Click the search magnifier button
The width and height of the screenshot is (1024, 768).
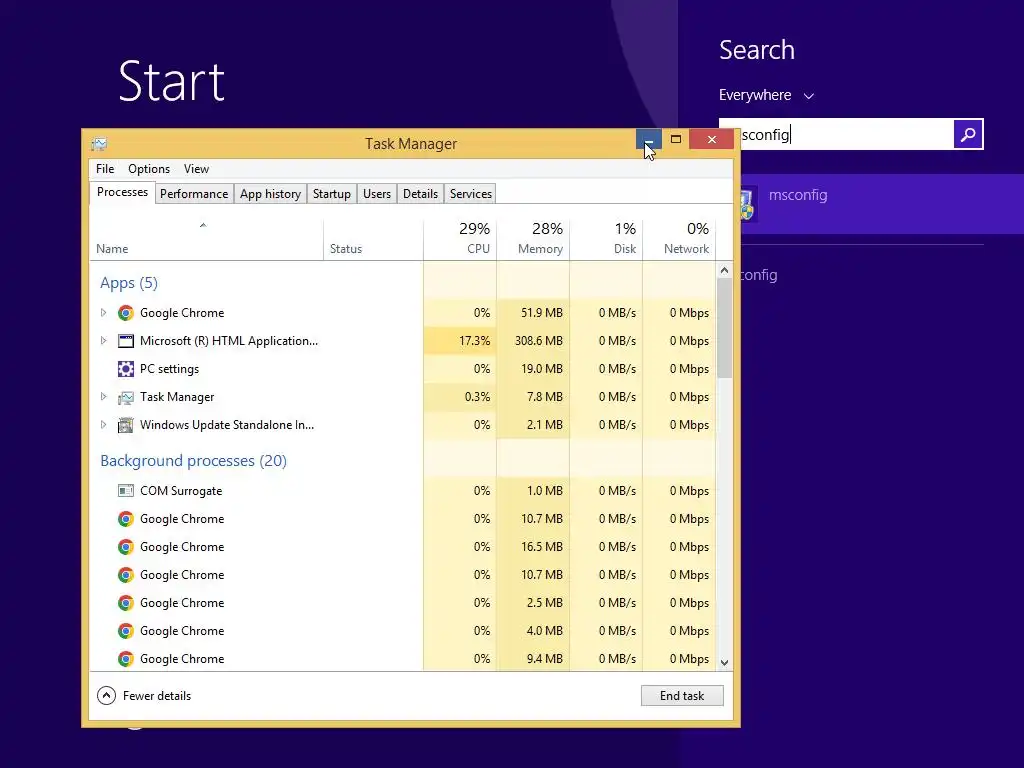[x=968, y=134]
